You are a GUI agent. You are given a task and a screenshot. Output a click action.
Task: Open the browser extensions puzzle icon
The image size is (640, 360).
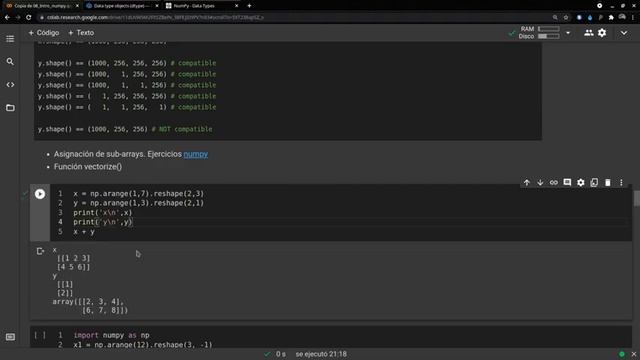coord(611,18)
